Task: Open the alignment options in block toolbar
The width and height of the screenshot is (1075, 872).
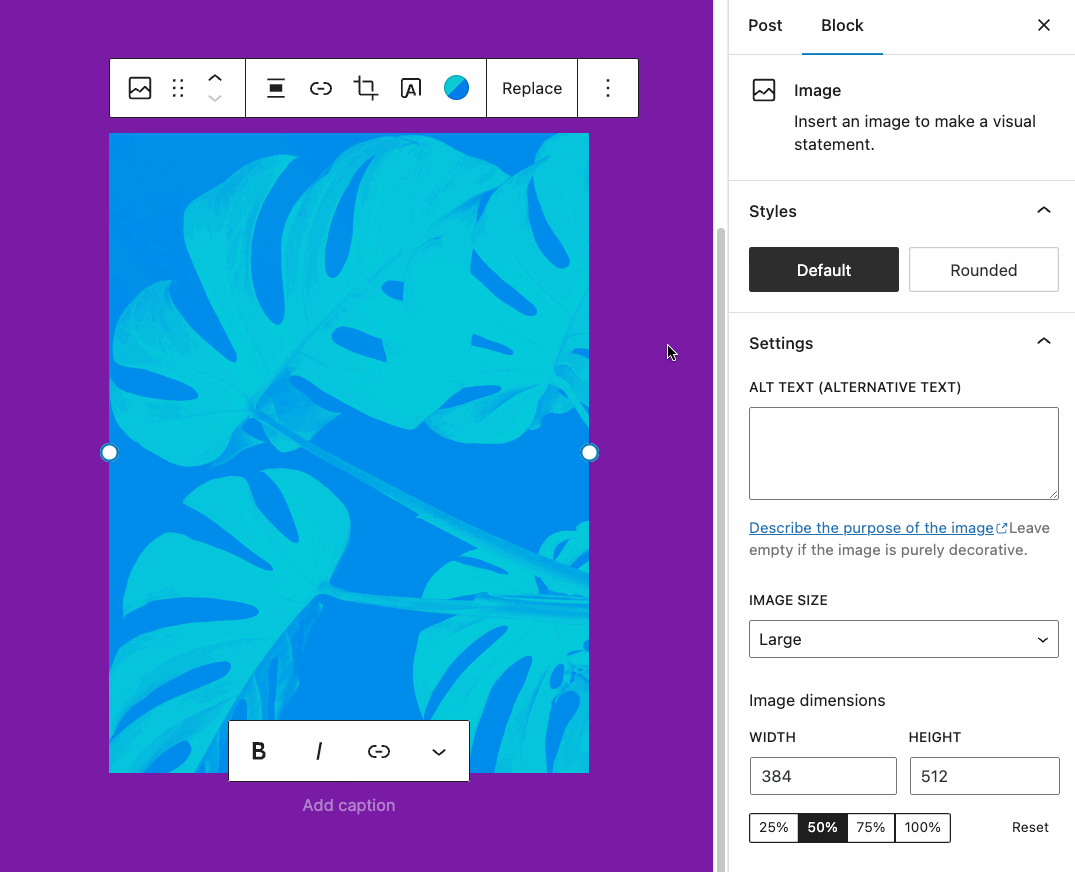Action: point(276,88)
